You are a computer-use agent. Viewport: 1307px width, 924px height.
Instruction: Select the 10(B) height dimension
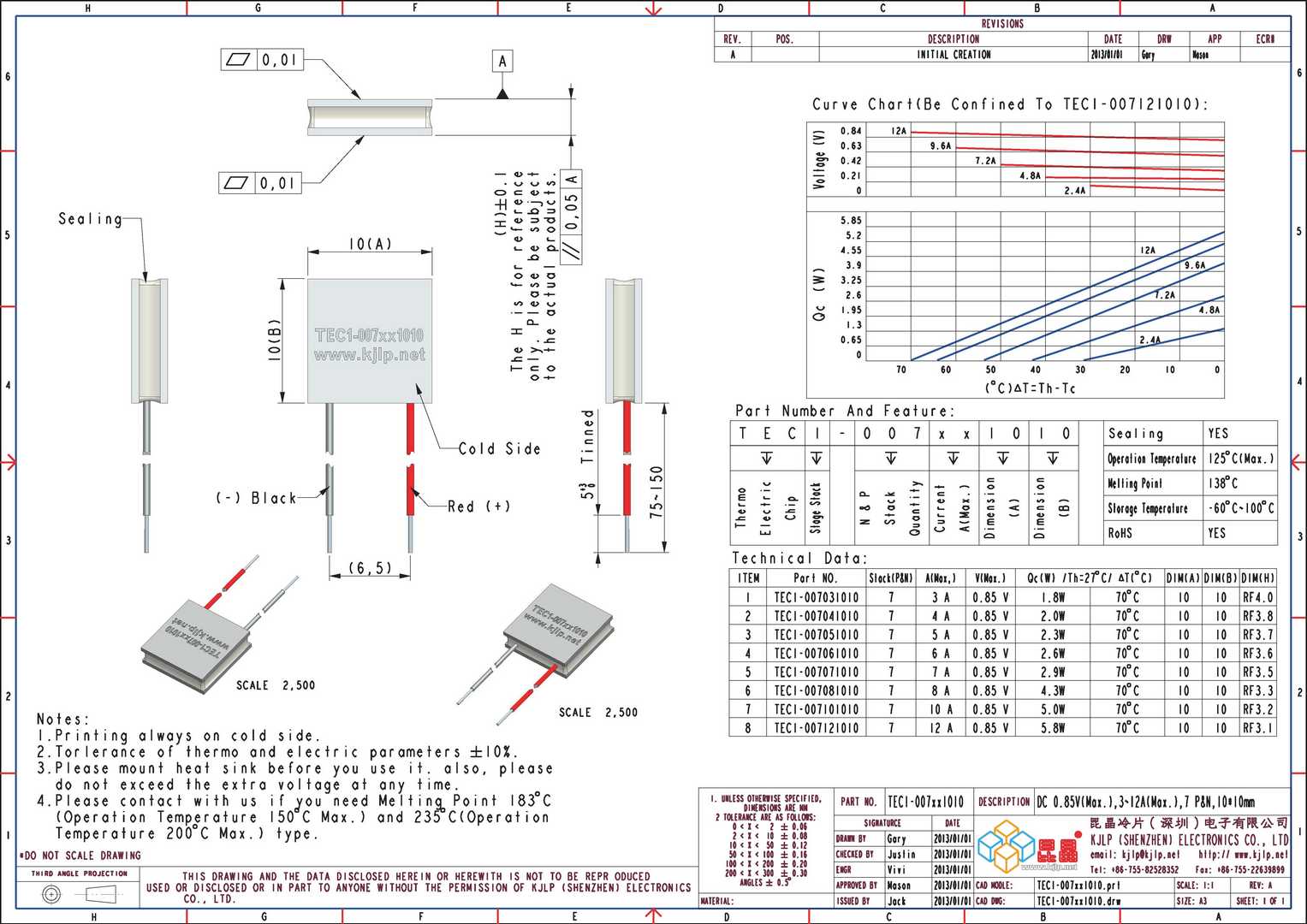pos(274,340)
